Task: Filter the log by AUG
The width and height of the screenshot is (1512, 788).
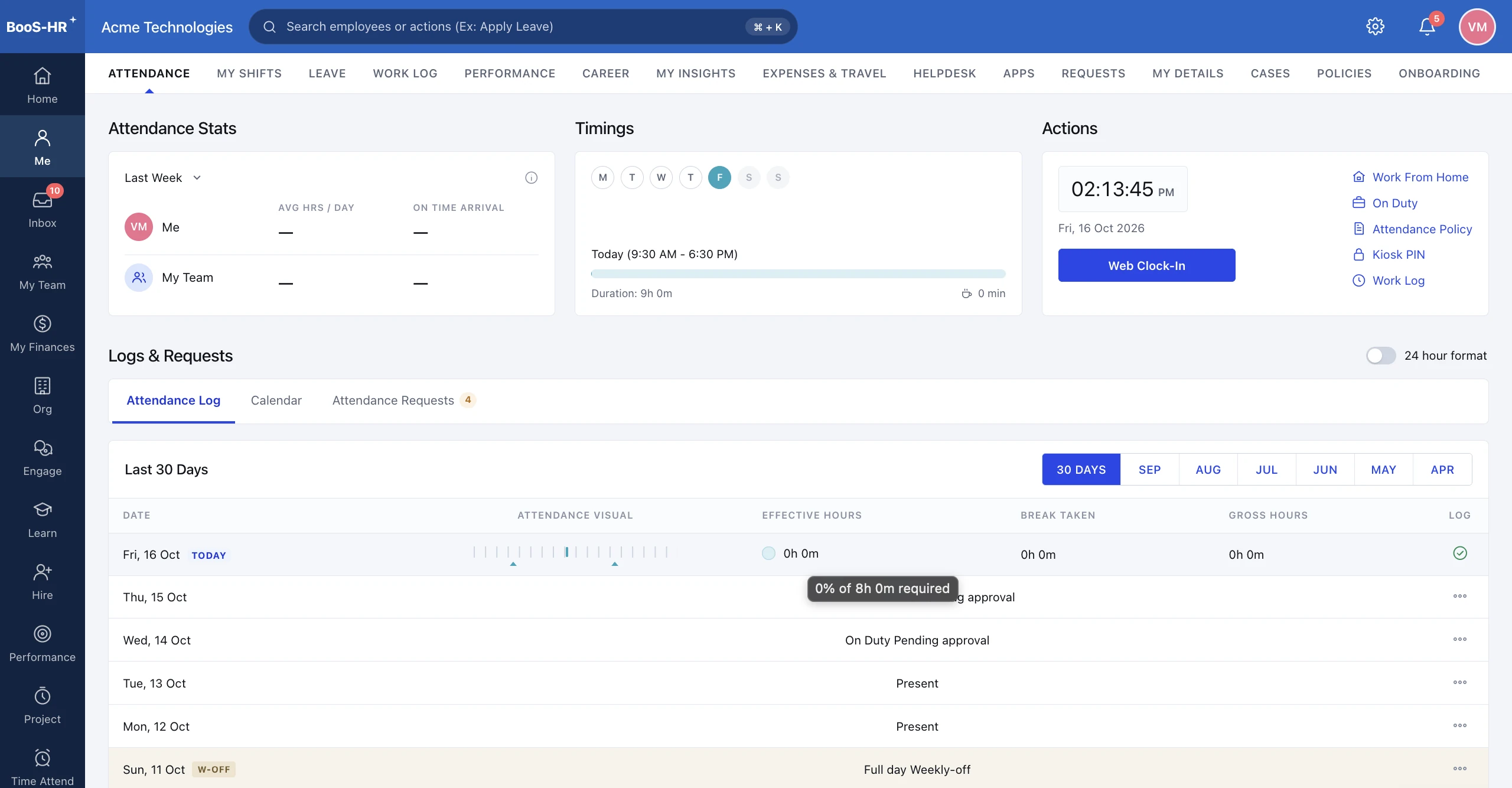Action: [1208, 470]
